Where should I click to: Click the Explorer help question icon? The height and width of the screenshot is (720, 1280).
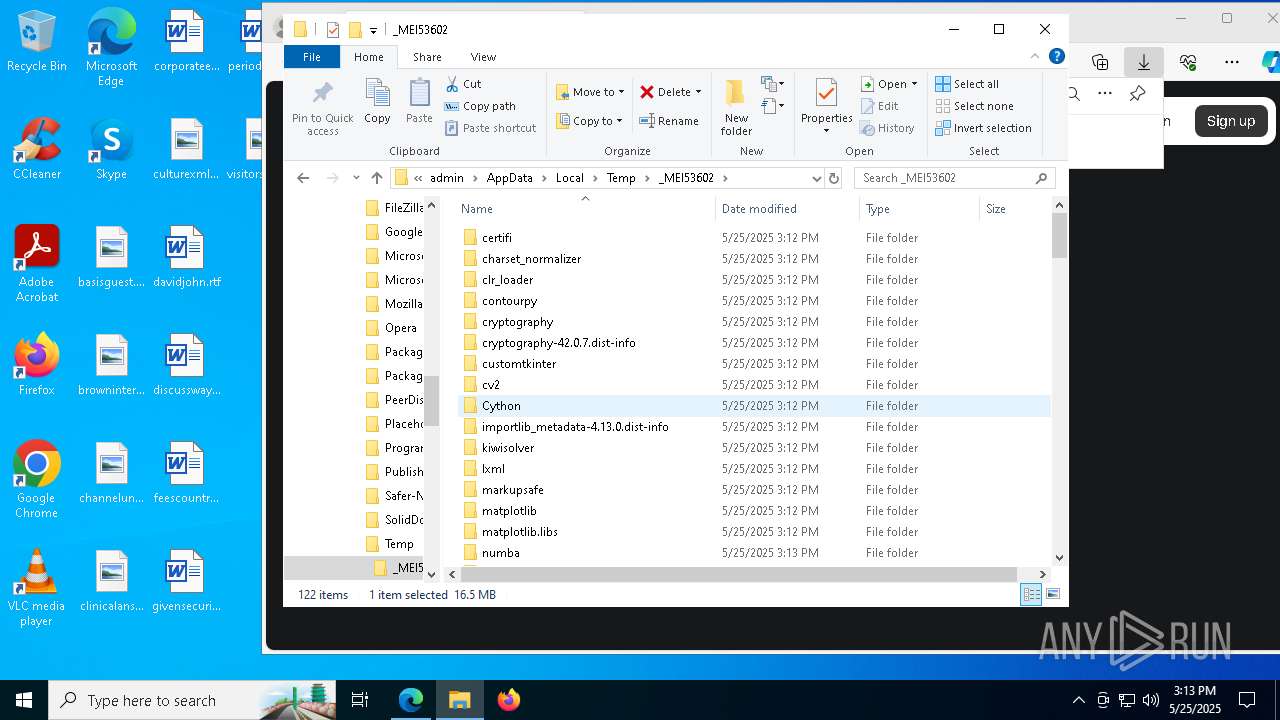pos(1057,57)
